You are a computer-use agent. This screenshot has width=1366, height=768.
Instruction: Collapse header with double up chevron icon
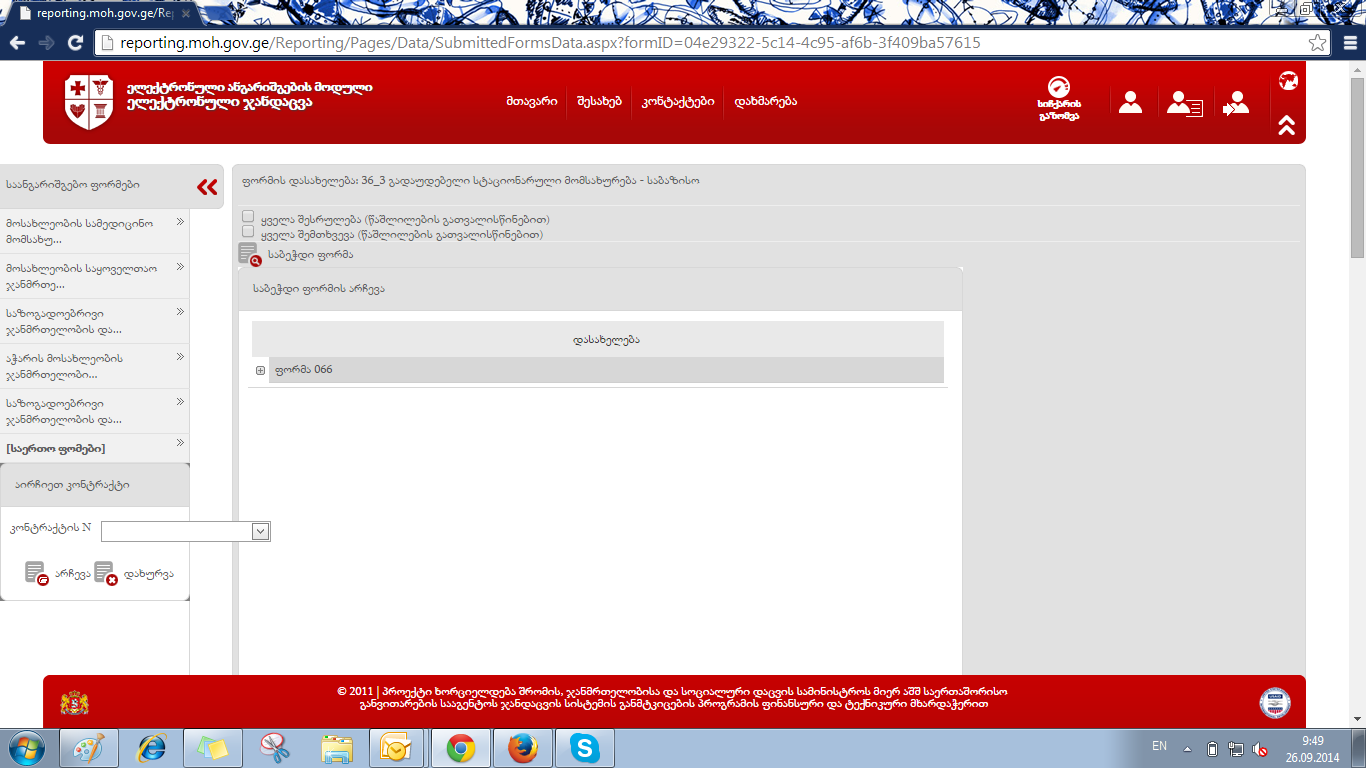(x=1287, y=125)
